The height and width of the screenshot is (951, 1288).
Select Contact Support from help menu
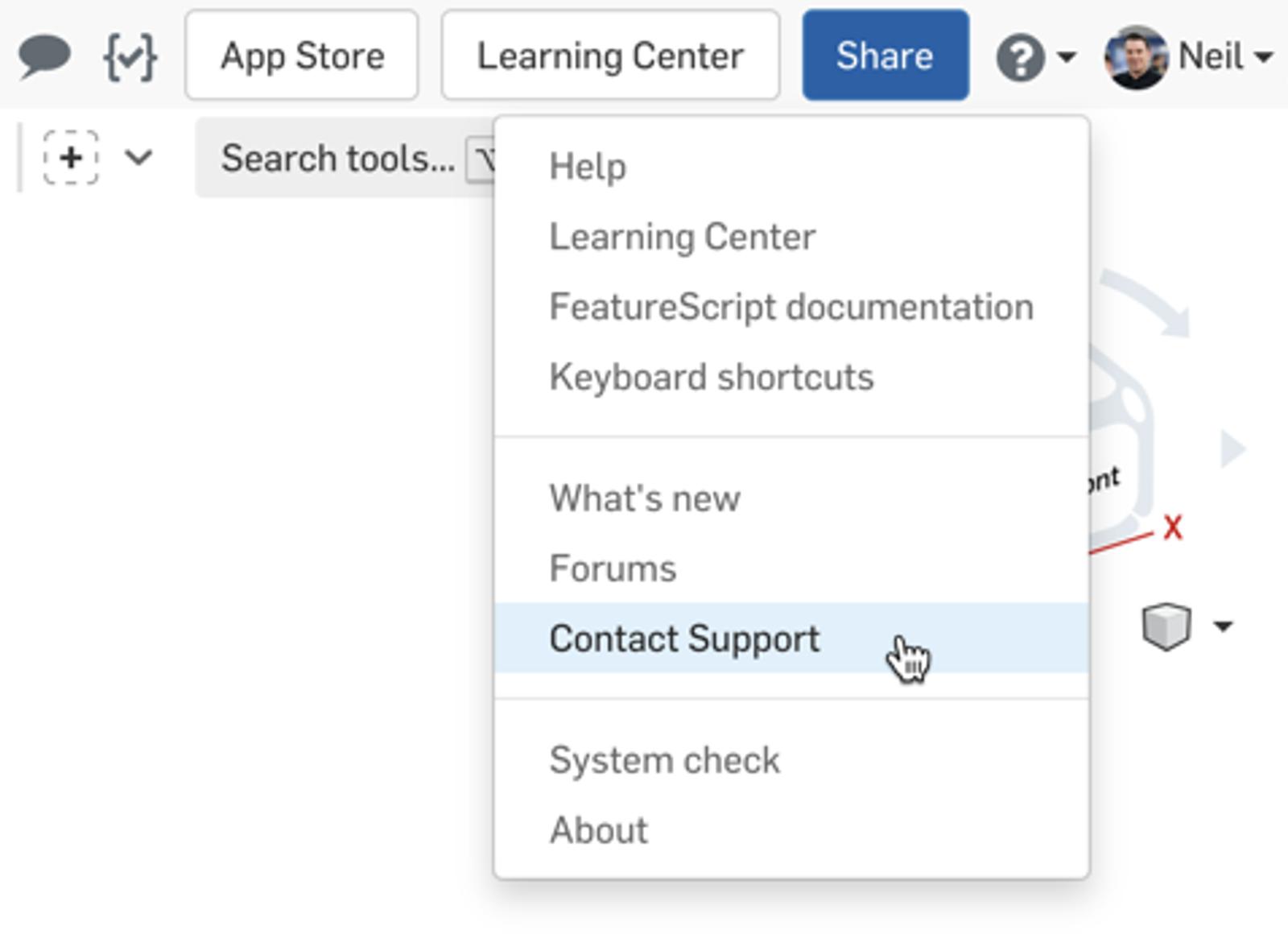point(684,639)
